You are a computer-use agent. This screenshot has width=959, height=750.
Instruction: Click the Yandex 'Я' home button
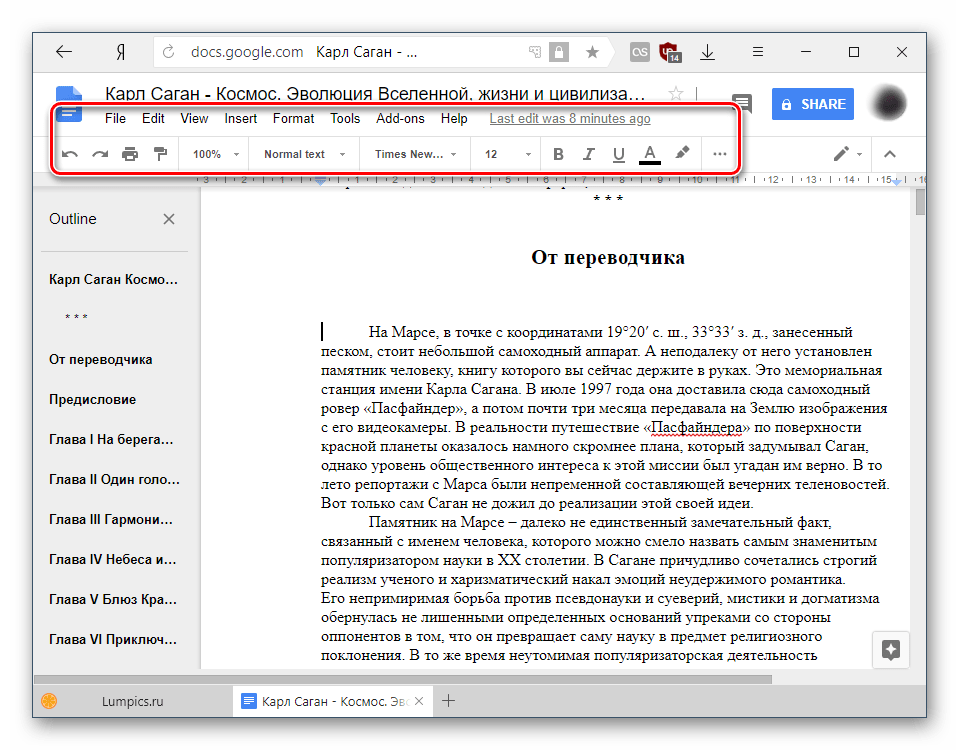tap(121, 53)
